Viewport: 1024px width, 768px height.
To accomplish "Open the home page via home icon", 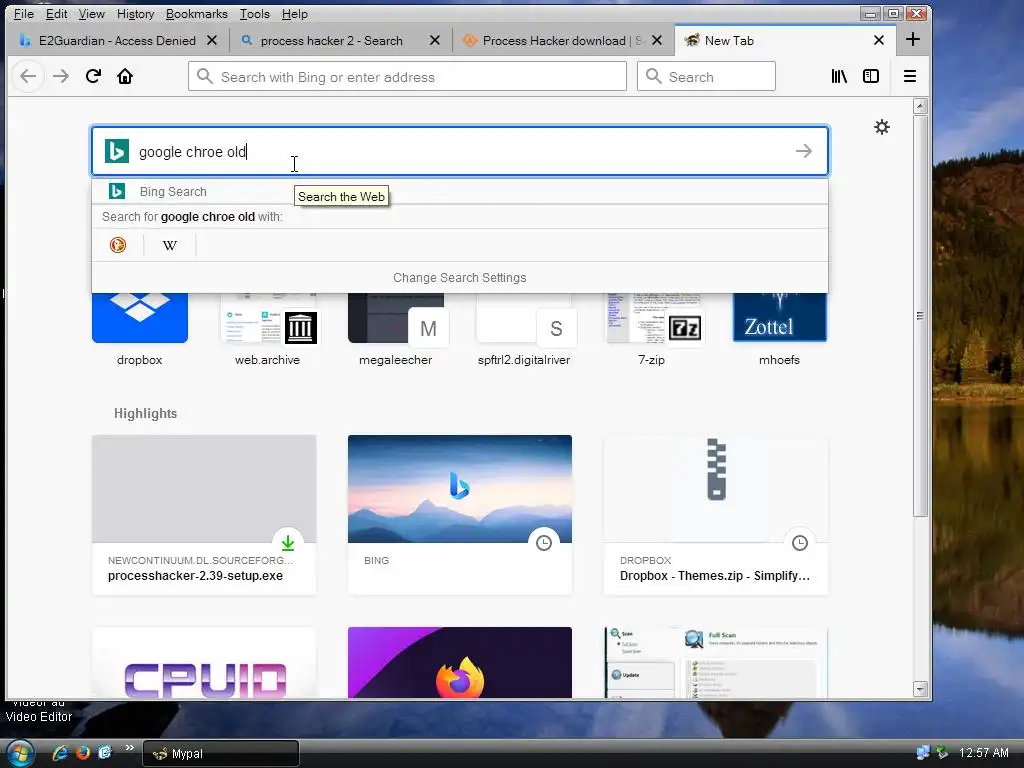I will [x=125, y=76].
